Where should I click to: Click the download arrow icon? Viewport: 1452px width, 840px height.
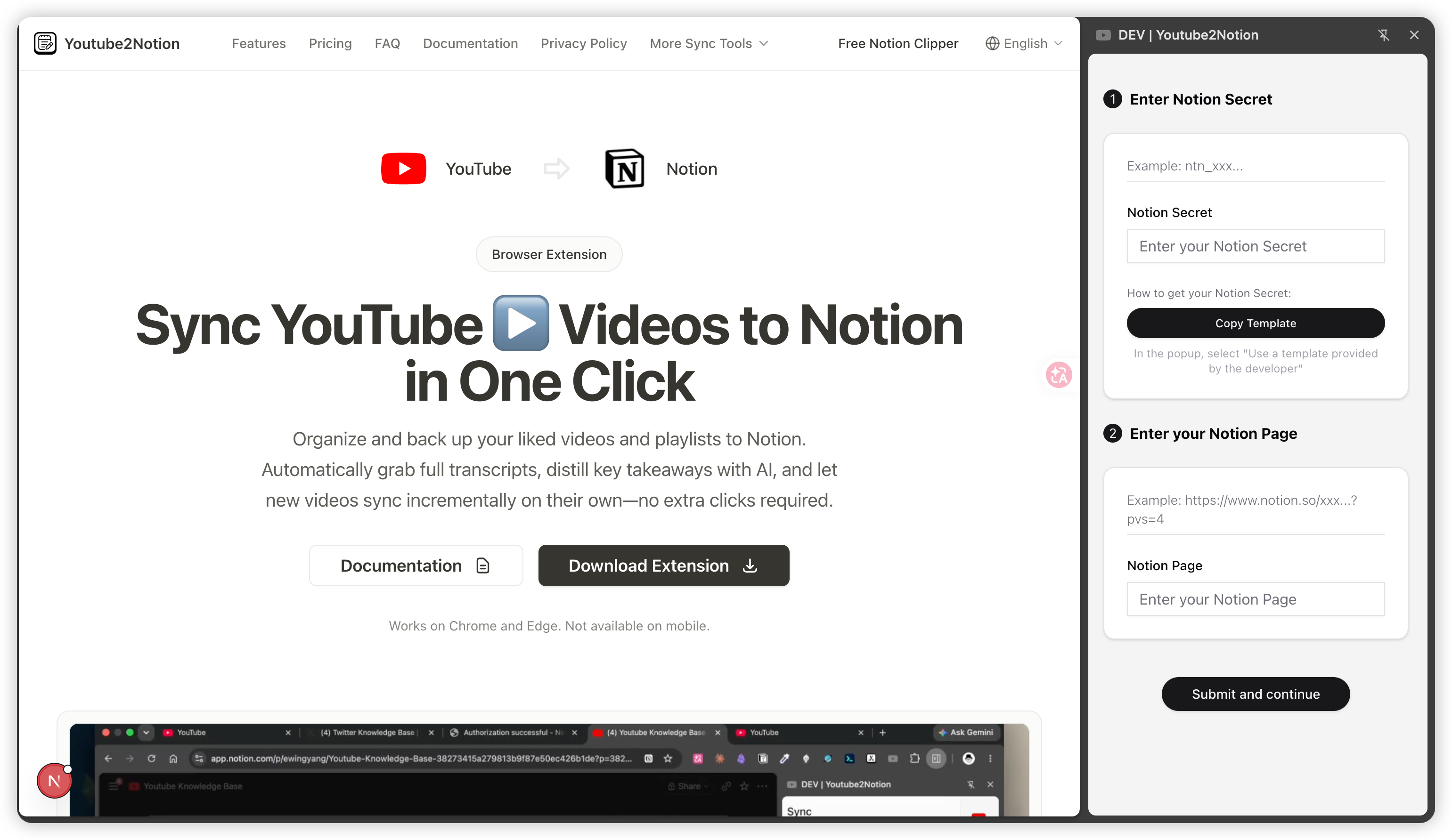click(750, 565)
